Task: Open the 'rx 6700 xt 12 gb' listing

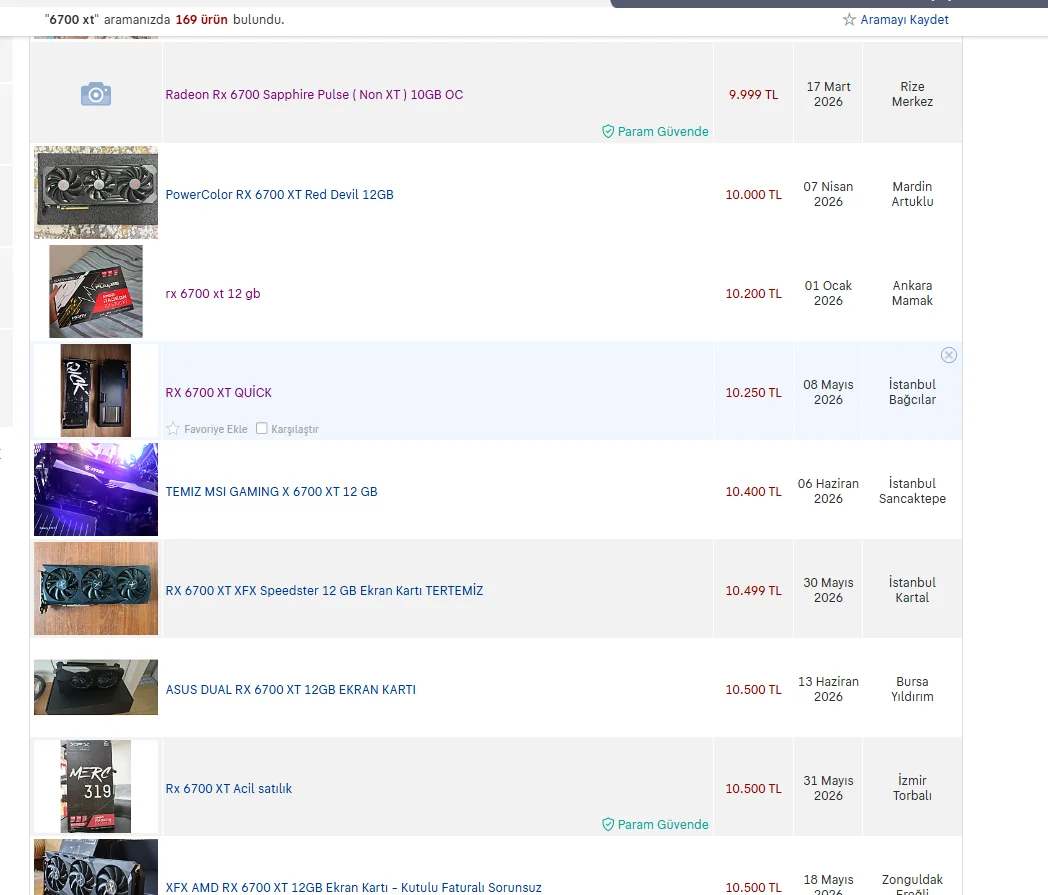Action: (213, 293)
